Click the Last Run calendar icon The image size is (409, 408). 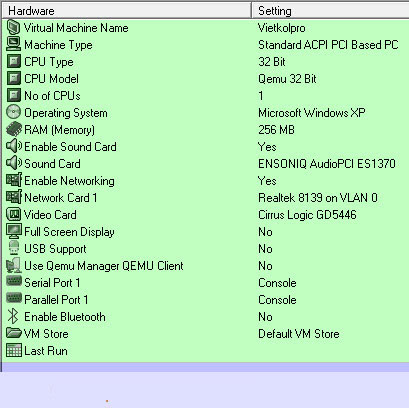click(x=13, y=350)
